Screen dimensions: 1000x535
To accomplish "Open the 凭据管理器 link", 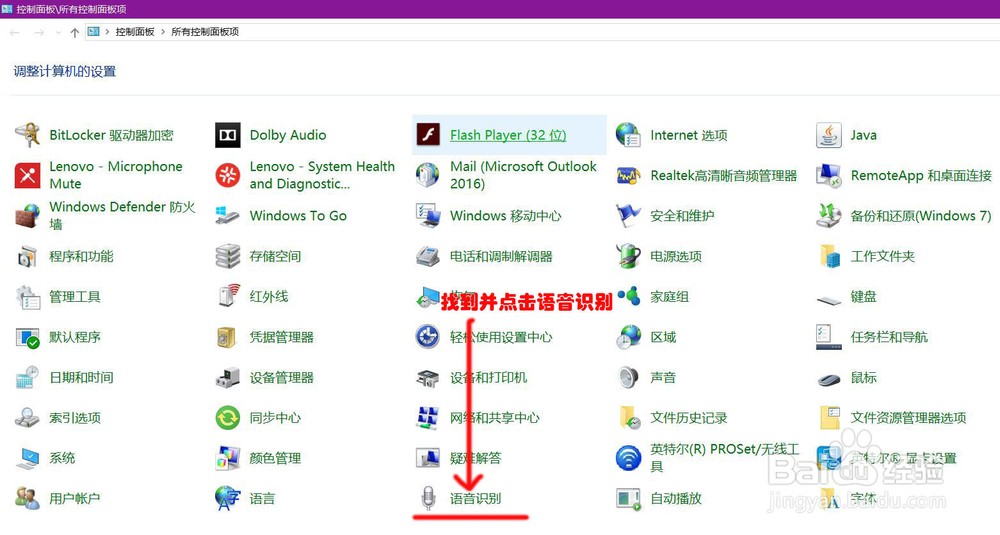I will pyautogui.click(x=281, y=337).
